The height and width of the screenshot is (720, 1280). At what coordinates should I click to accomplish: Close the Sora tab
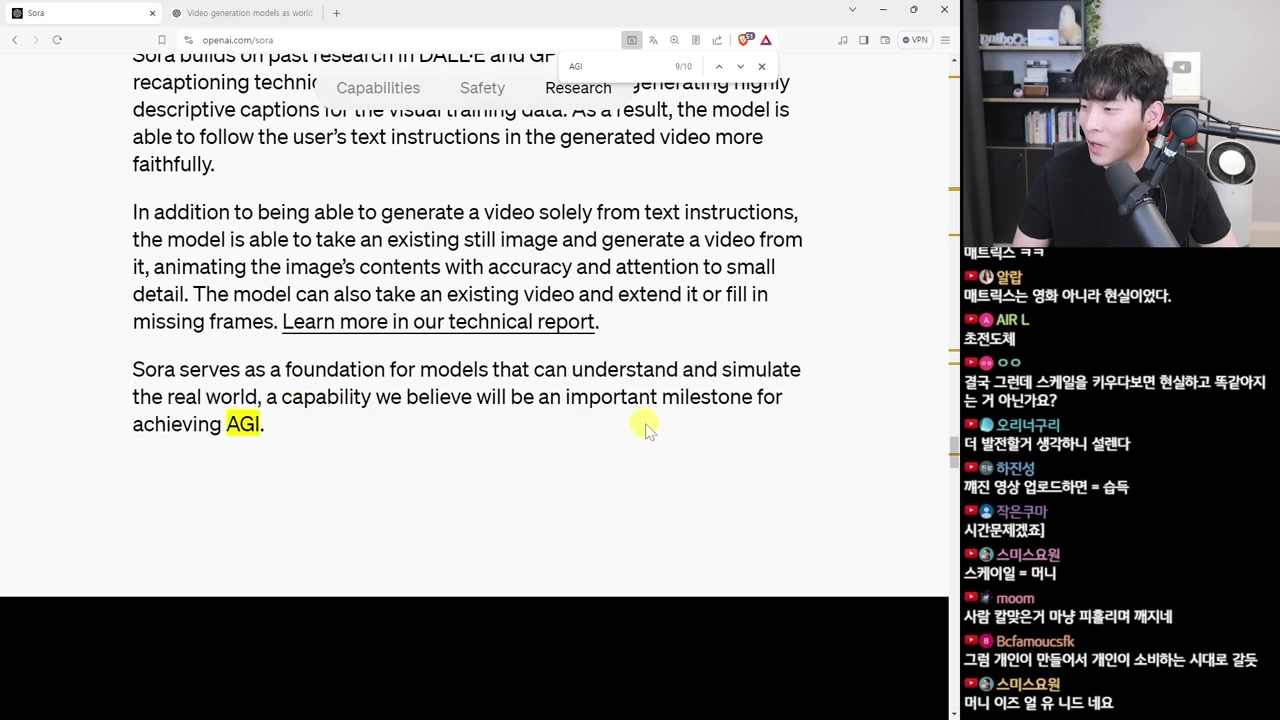pos(152,13)
